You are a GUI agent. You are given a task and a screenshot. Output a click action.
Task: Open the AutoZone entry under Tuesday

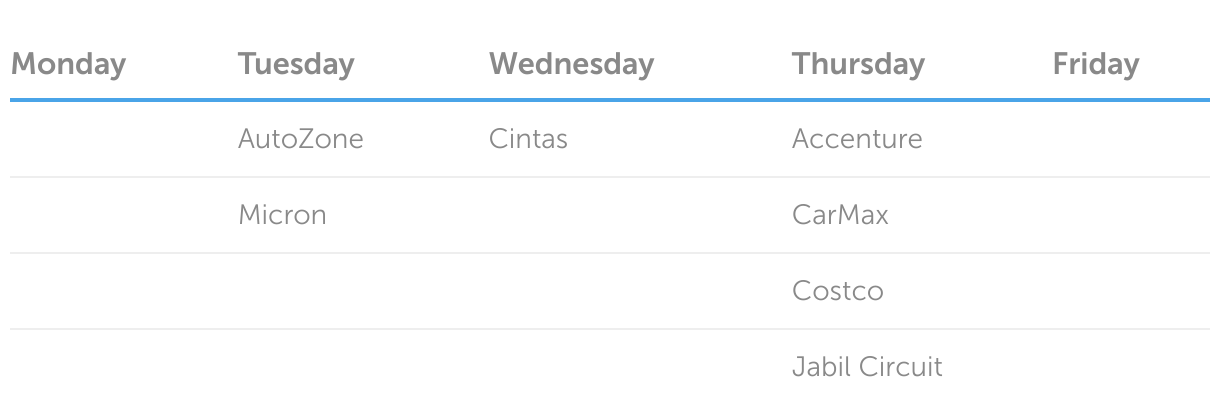click(x=300, y=139)
